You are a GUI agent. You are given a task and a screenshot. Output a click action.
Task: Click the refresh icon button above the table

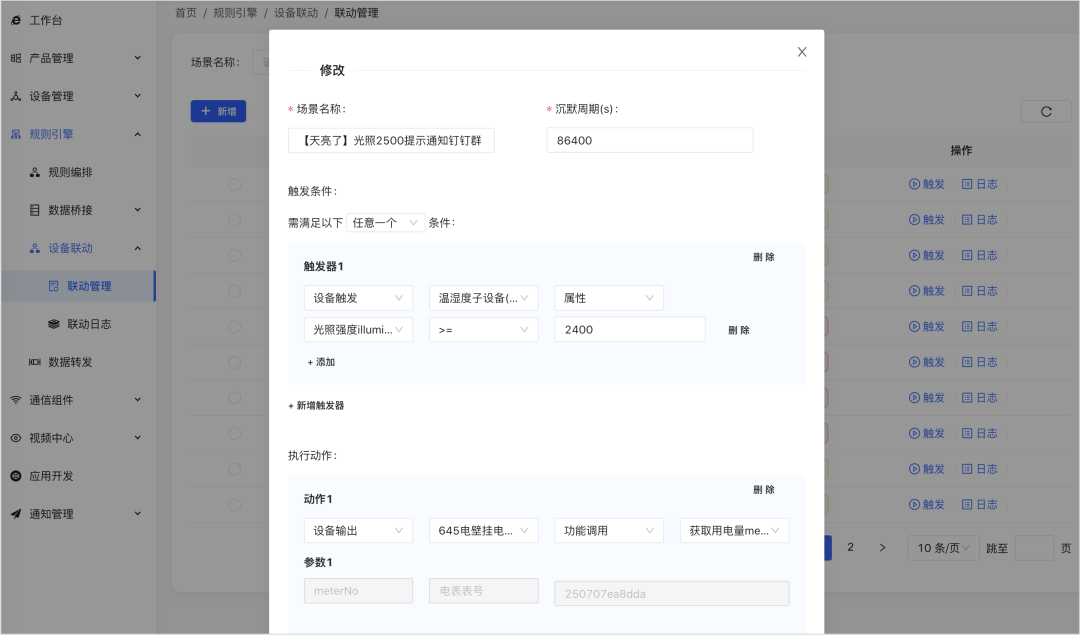click(x=1046, y=112)
